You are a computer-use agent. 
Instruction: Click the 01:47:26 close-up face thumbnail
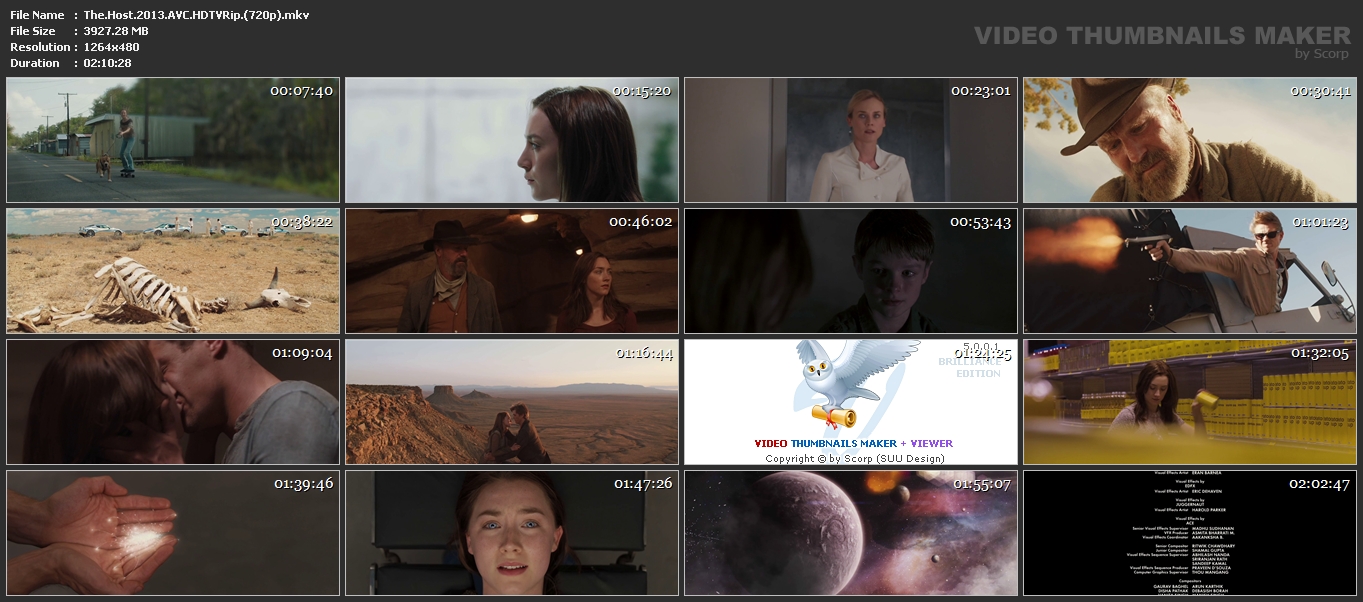(512, 533)
